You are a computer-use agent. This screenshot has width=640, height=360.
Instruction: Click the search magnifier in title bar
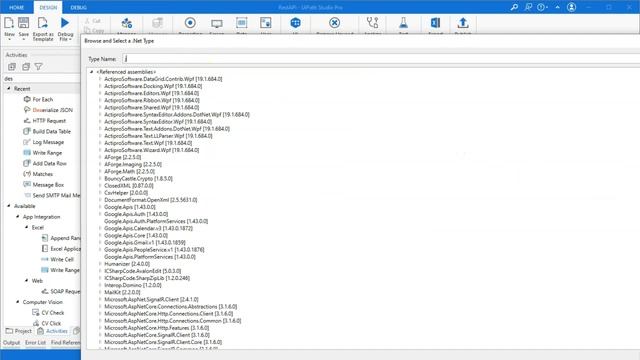[x=514, y=7]
